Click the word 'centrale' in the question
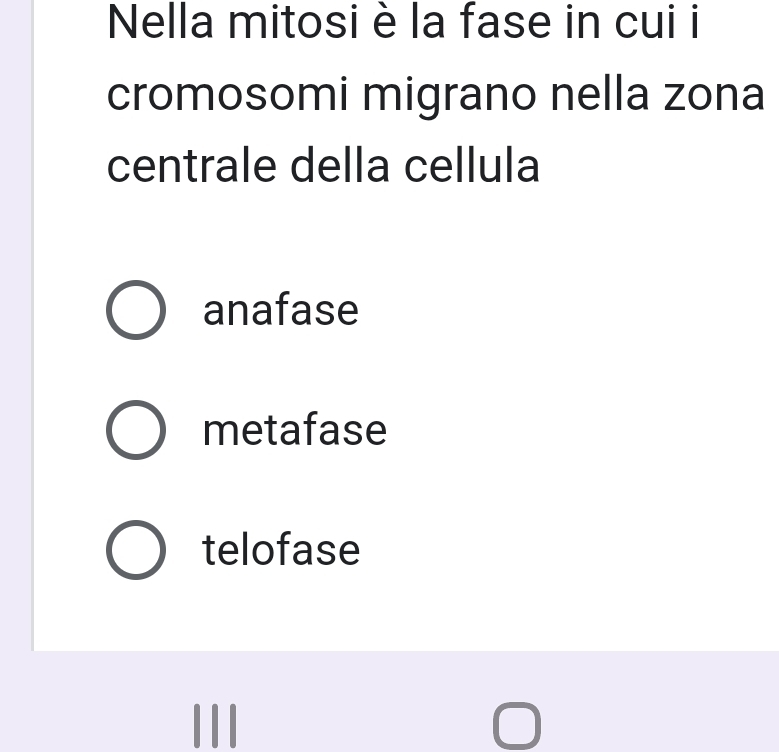This screenshot has width=779, height=752. [193, 166]
